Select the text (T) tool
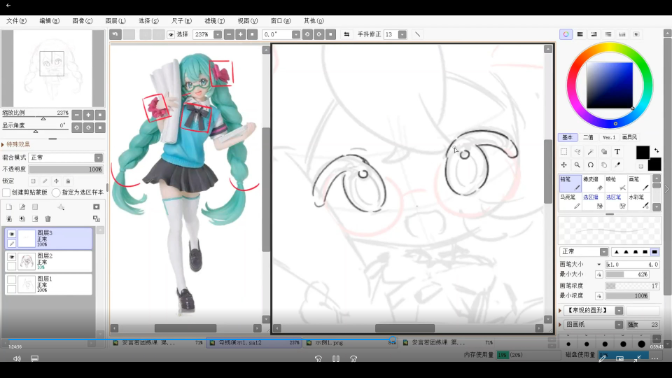672x379 pixels. point(617,152)
